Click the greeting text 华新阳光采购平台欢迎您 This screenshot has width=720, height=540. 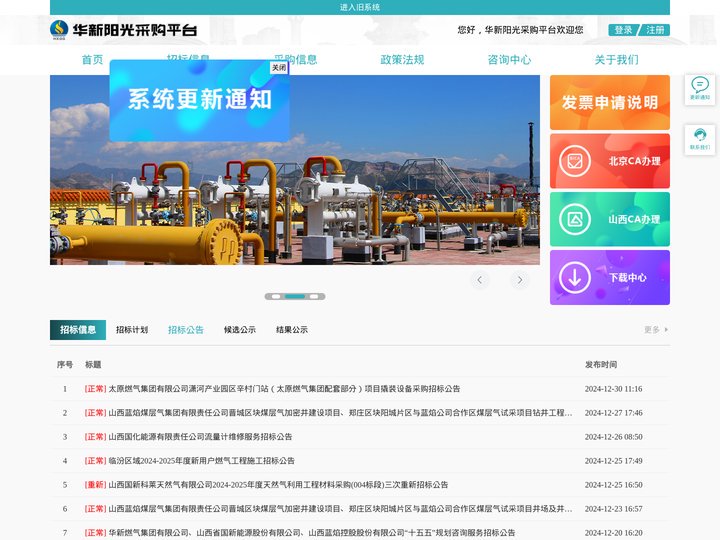point(534,30)
